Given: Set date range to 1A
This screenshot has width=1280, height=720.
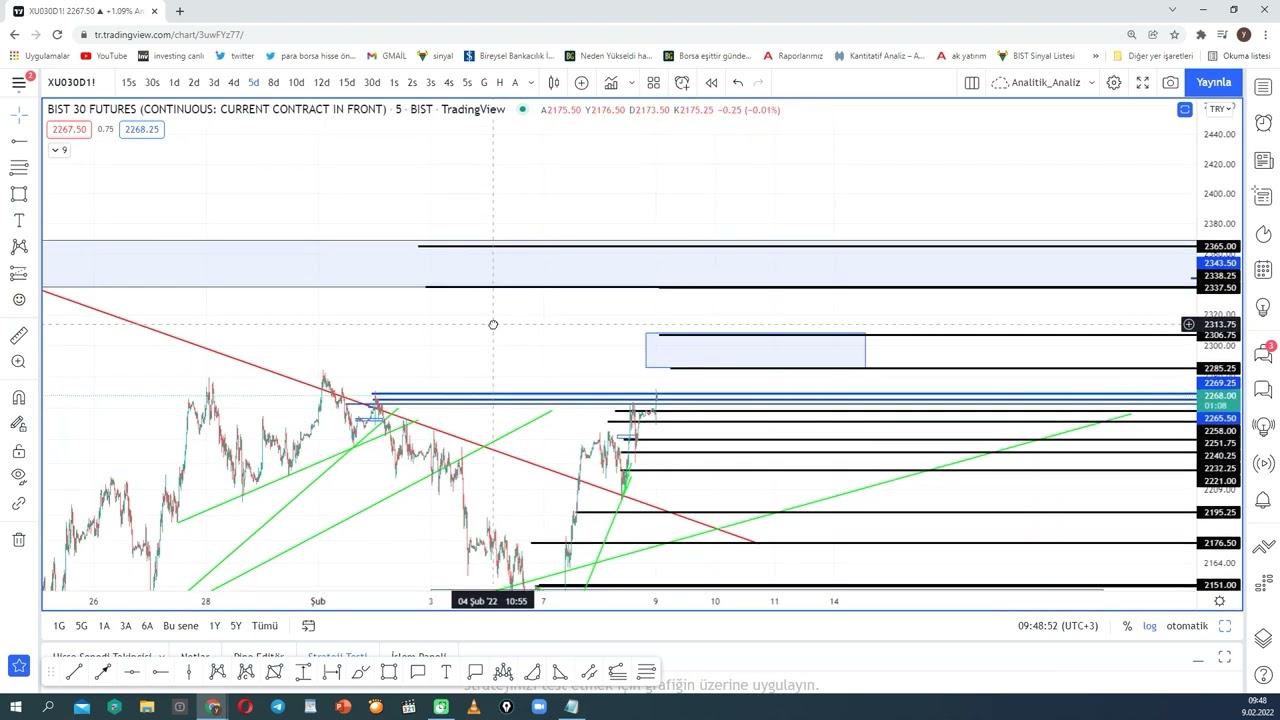Looking at the screenshot, I should coord(104,626).
